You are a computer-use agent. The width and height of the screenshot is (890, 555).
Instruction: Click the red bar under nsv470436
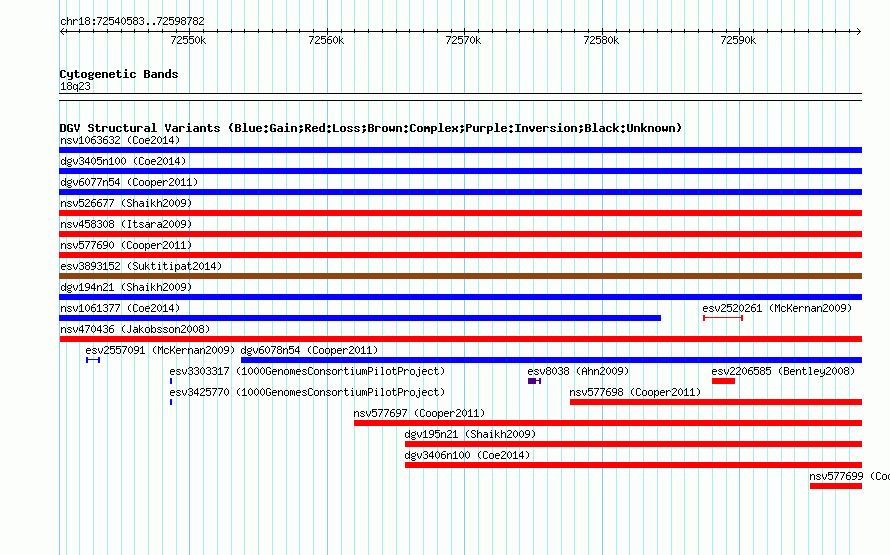(460, 339)
